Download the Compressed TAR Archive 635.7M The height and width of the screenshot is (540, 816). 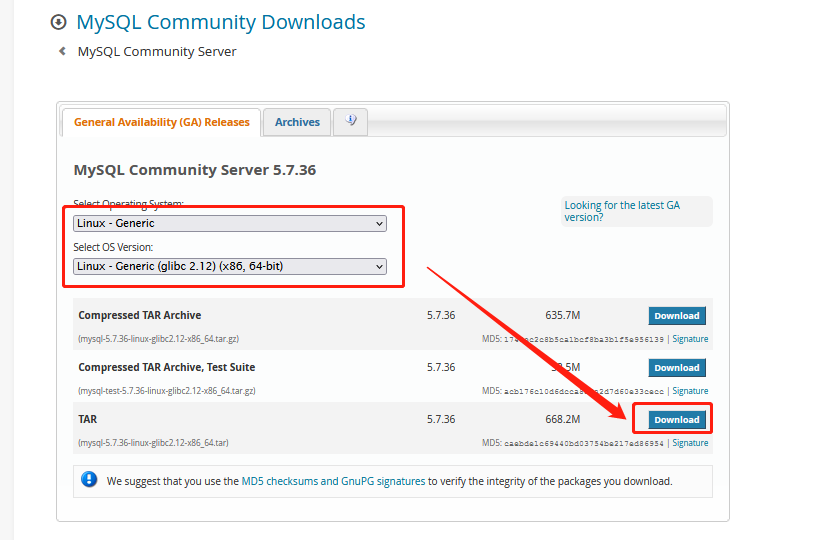677,316
